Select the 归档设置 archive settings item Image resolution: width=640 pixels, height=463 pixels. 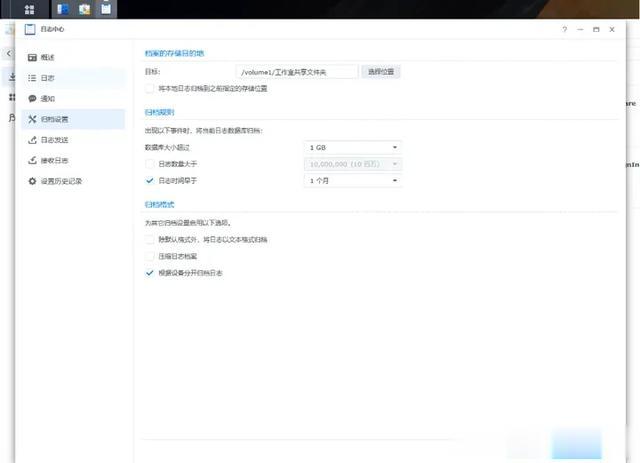click(73, 119)
